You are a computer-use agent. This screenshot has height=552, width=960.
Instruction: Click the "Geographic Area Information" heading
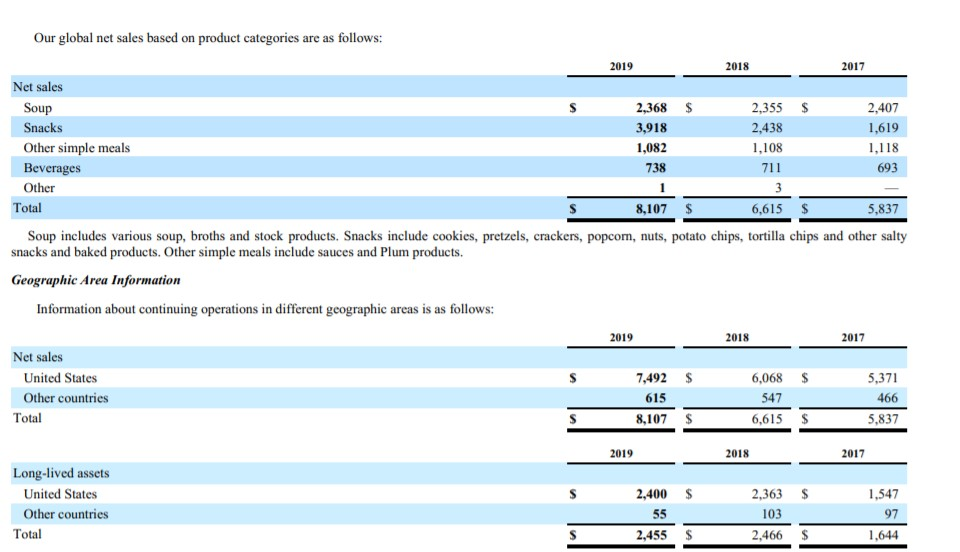pos(96,280)
